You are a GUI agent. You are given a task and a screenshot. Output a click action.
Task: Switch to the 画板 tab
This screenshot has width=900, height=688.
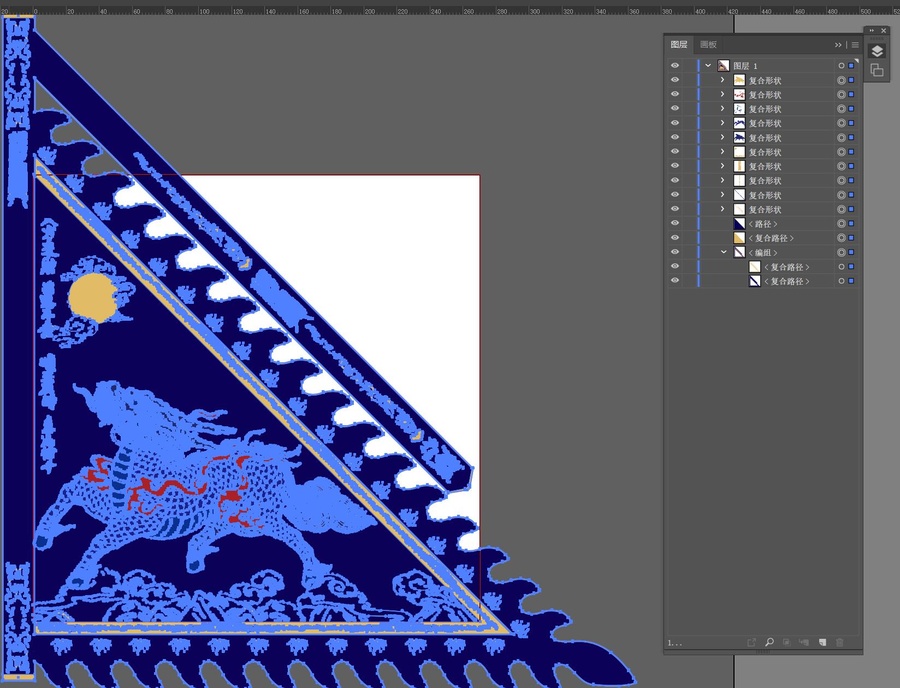pos(708,44)
